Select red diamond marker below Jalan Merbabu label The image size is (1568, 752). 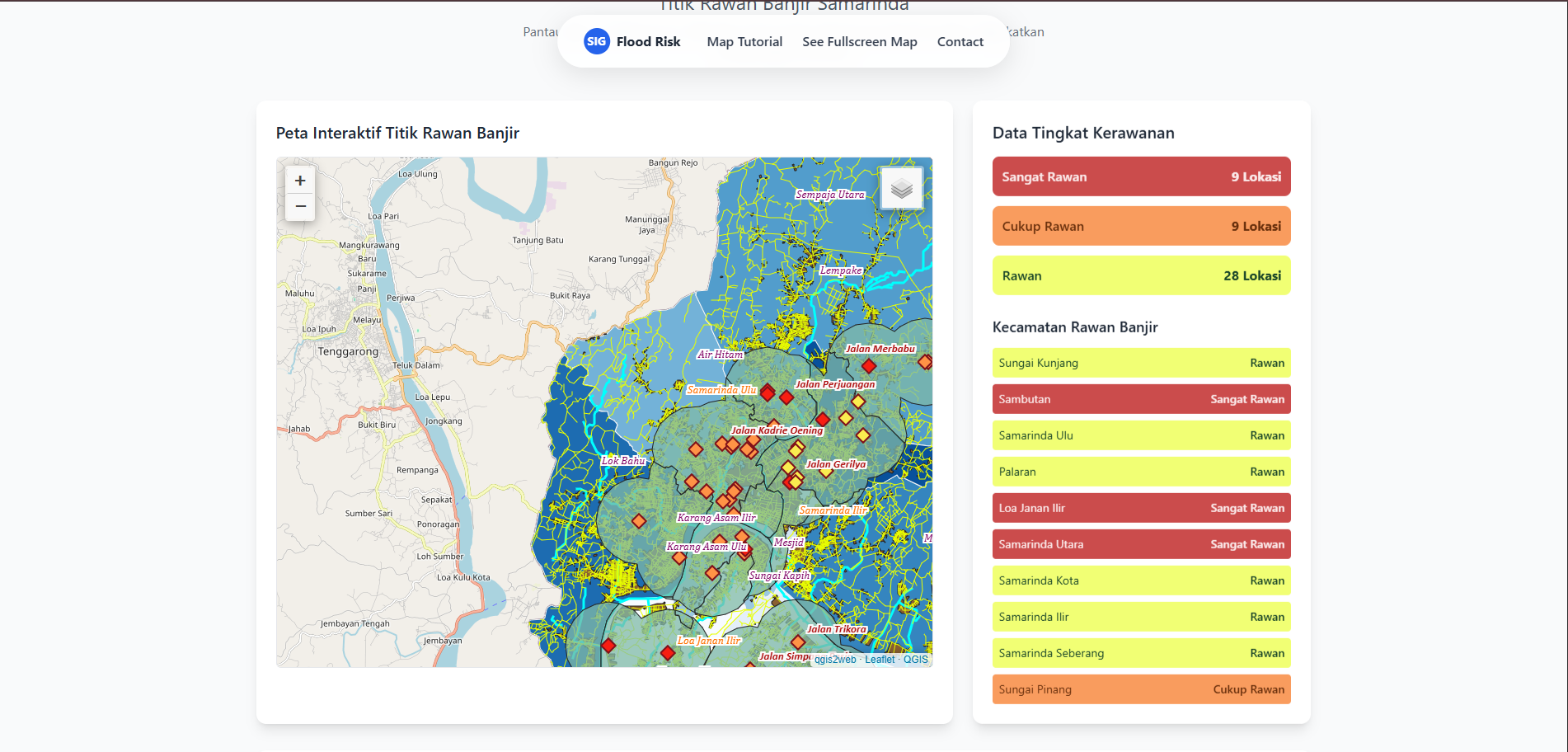click(x=869, y=366)
